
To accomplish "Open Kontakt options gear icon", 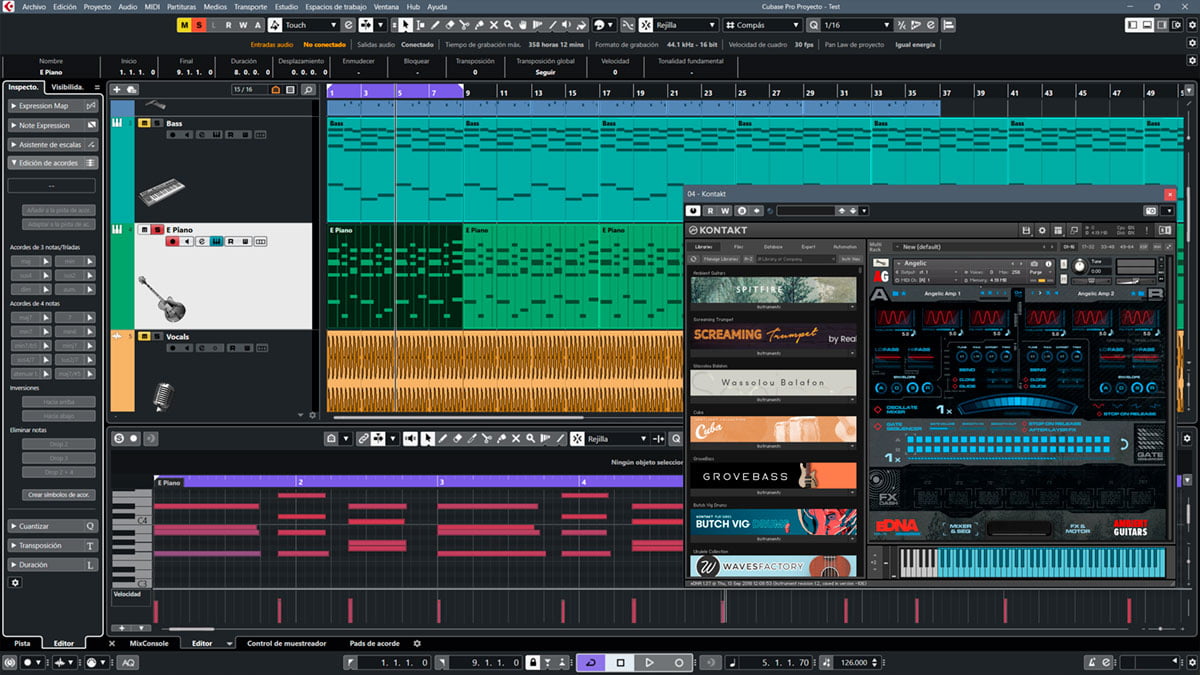I will [1042, 230].
